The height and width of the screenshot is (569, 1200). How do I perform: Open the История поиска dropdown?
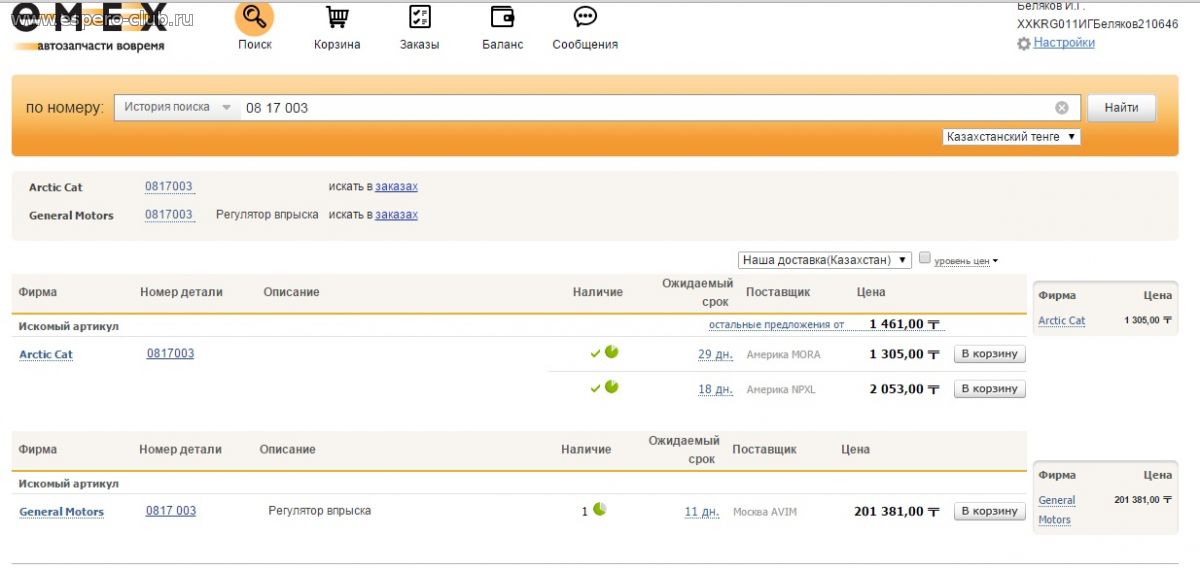(178, 107)
